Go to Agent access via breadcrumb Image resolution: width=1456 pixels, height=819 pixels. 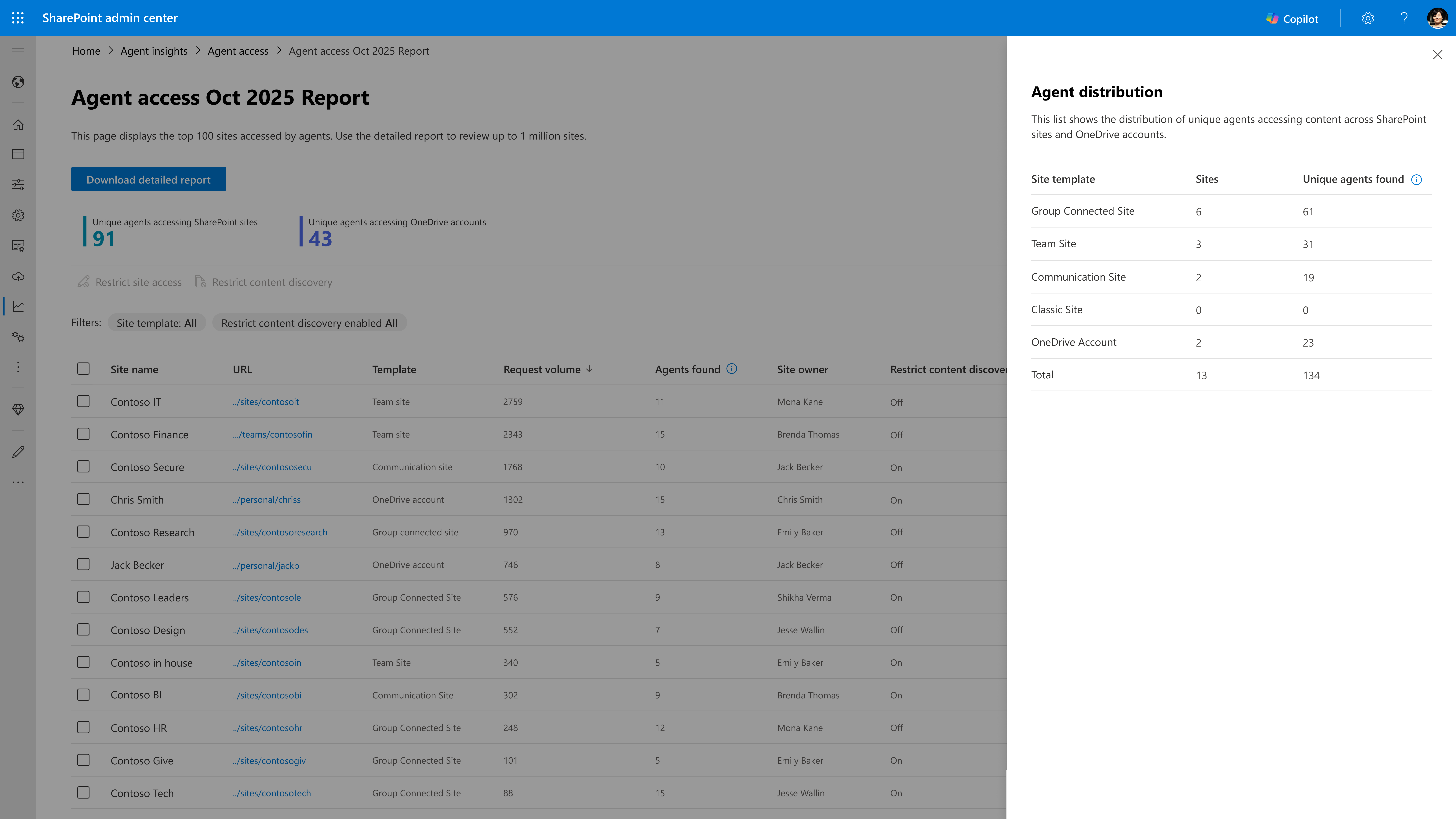point(238,51)
